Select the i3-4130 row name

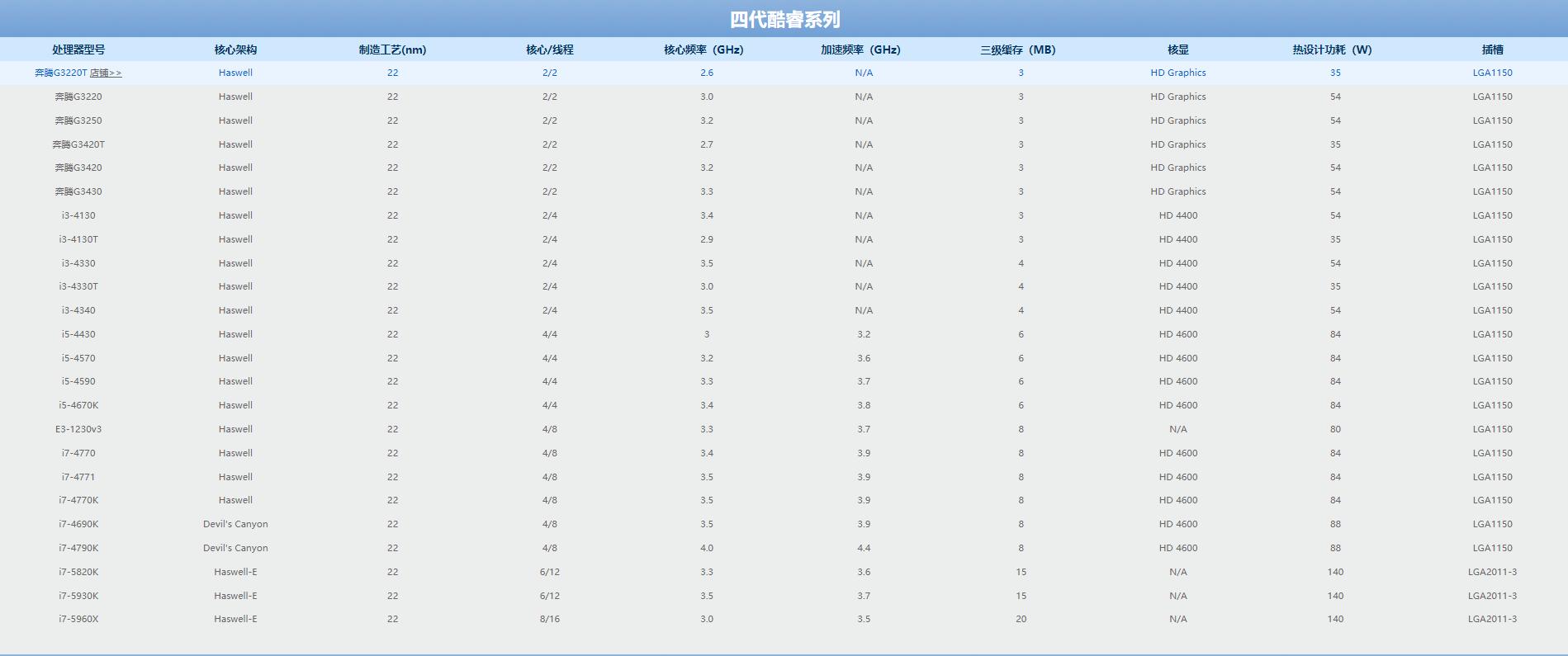pos(78,215)
